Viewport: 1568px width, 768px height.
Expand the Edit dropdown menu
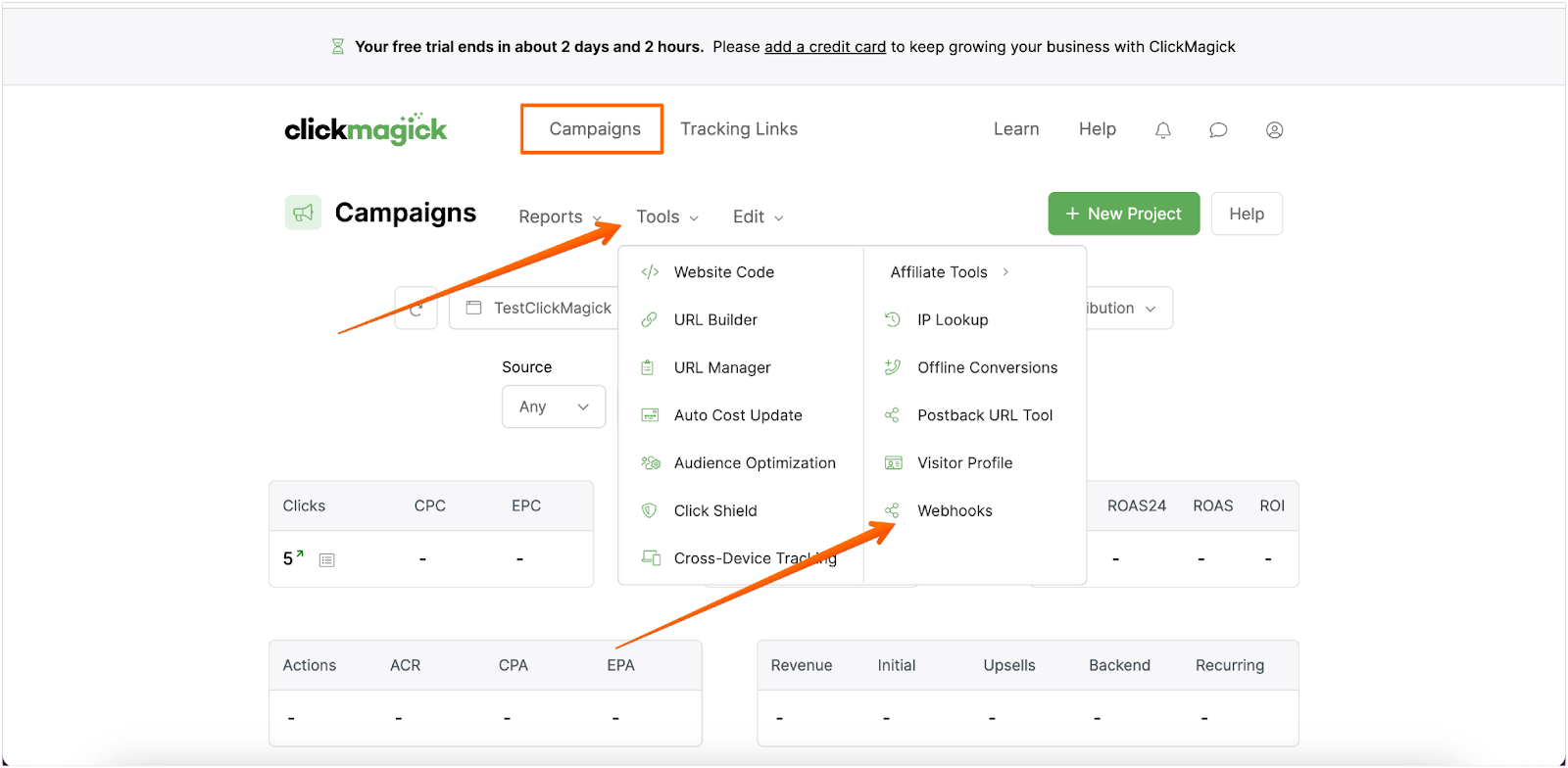pyautogui.click(x=758, y=217)
